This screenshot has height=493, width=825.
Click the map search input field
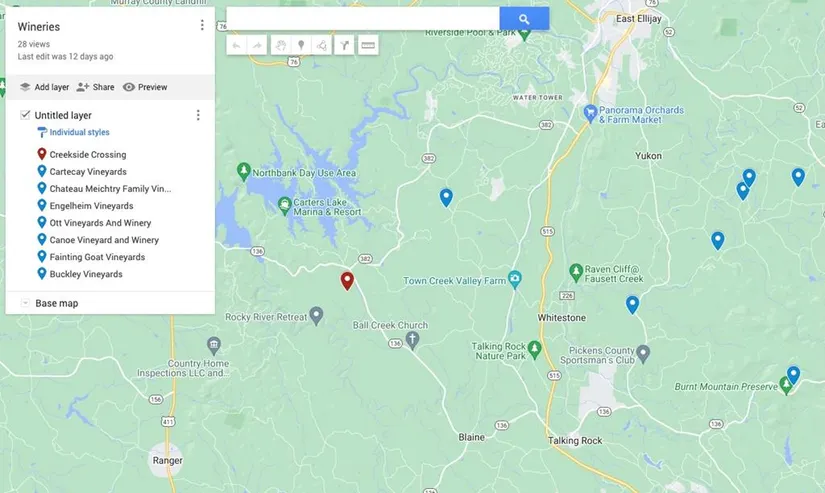click(x=363, y=19)
